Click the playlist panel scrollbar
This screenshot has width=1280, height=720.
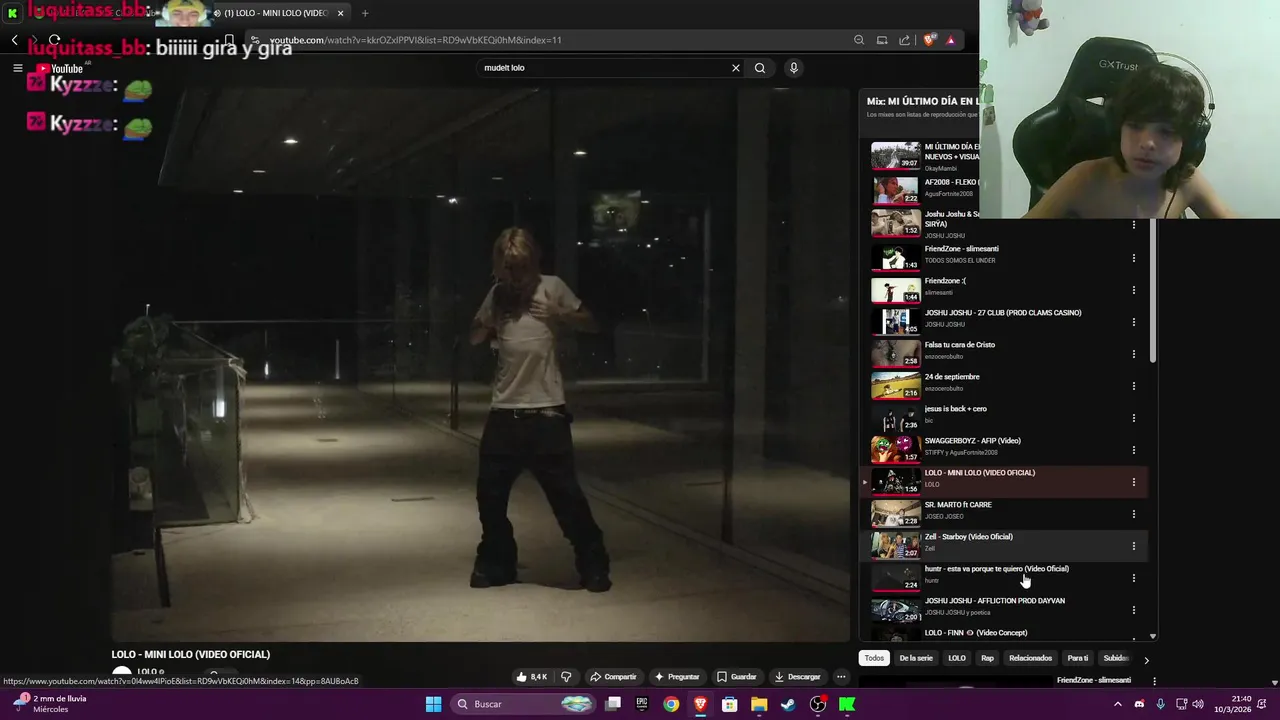1153,290
